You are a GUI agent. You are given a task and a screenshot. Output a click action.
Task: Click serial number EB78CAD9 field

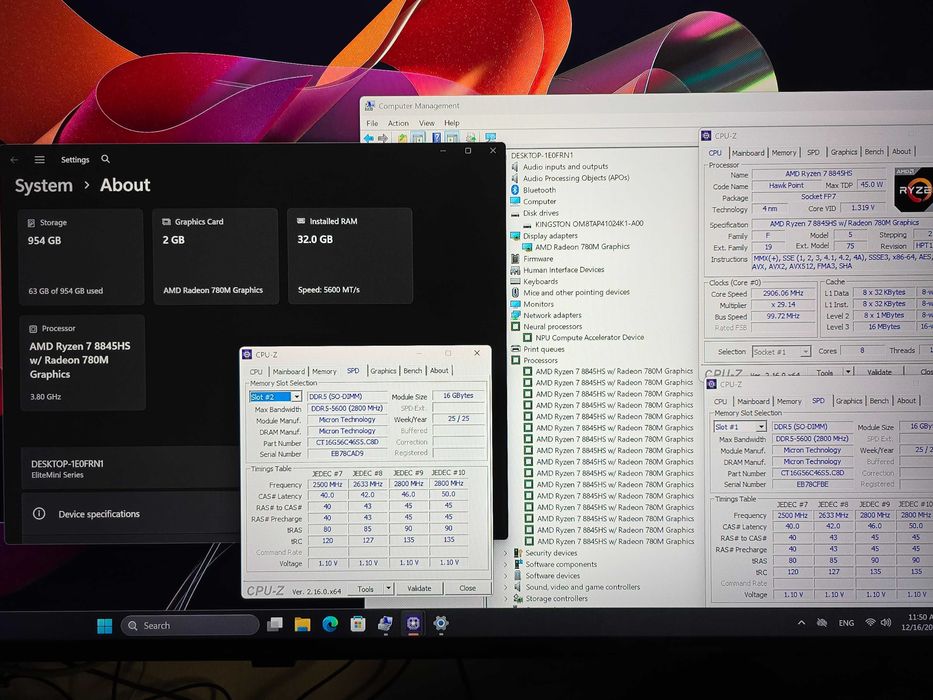[x=347, y=454]
